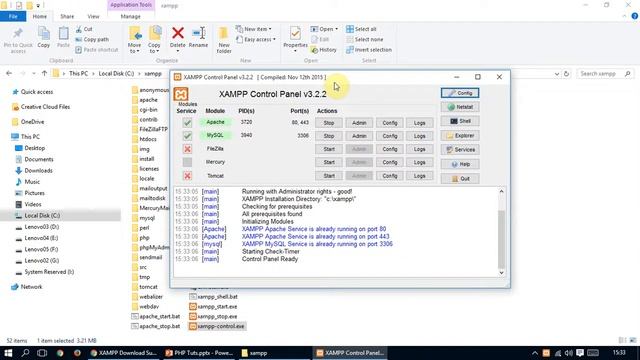Click XAMPP log scrollbar down arrow
The width and height of the screenshot is (640, 360).
click(501, 273)
